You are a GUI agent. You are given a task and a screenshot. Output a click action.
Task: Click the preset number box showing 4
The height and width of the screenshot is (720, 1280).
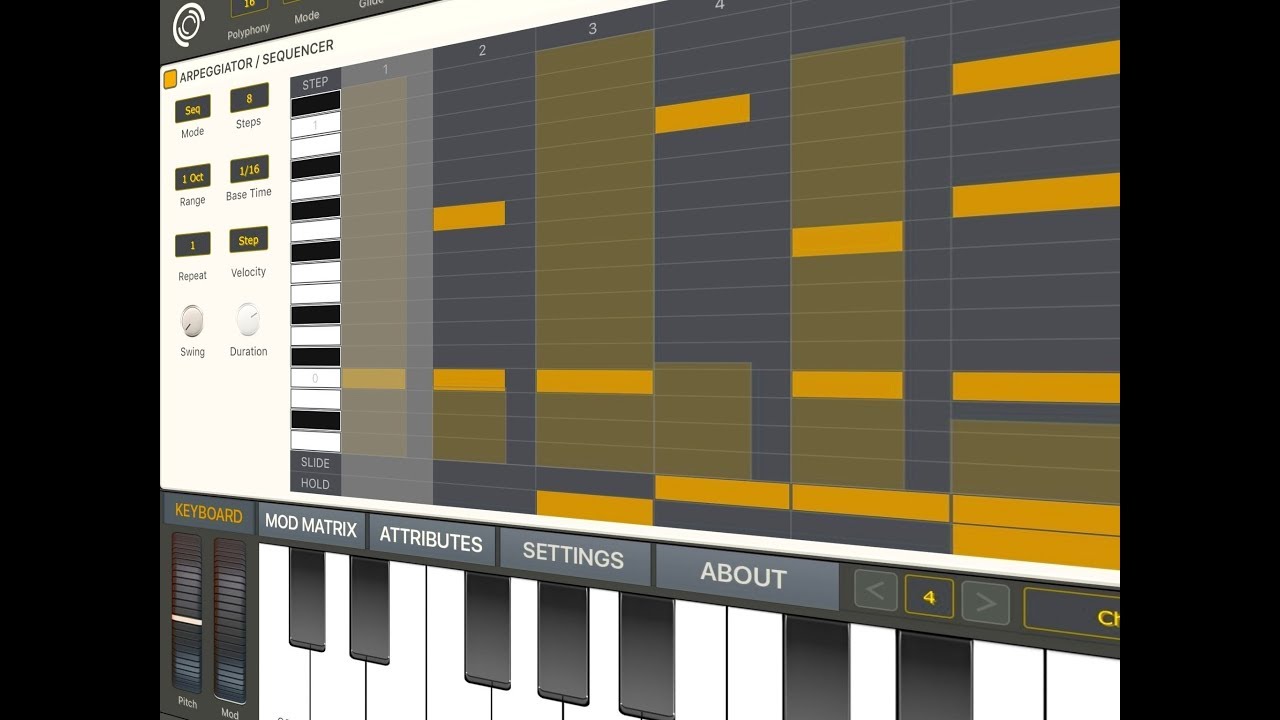(929, 597)
